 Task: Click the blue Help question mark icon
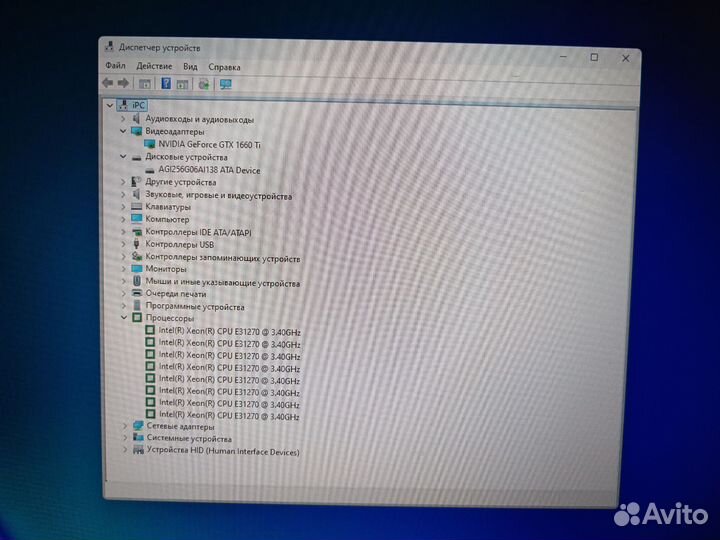[x=166, y=83]
